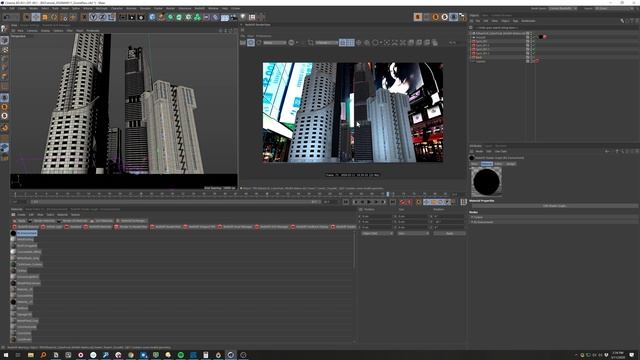Click crop region icon in RenderView
The width and height of the screenshot is (640, 360).
point(311,42)
